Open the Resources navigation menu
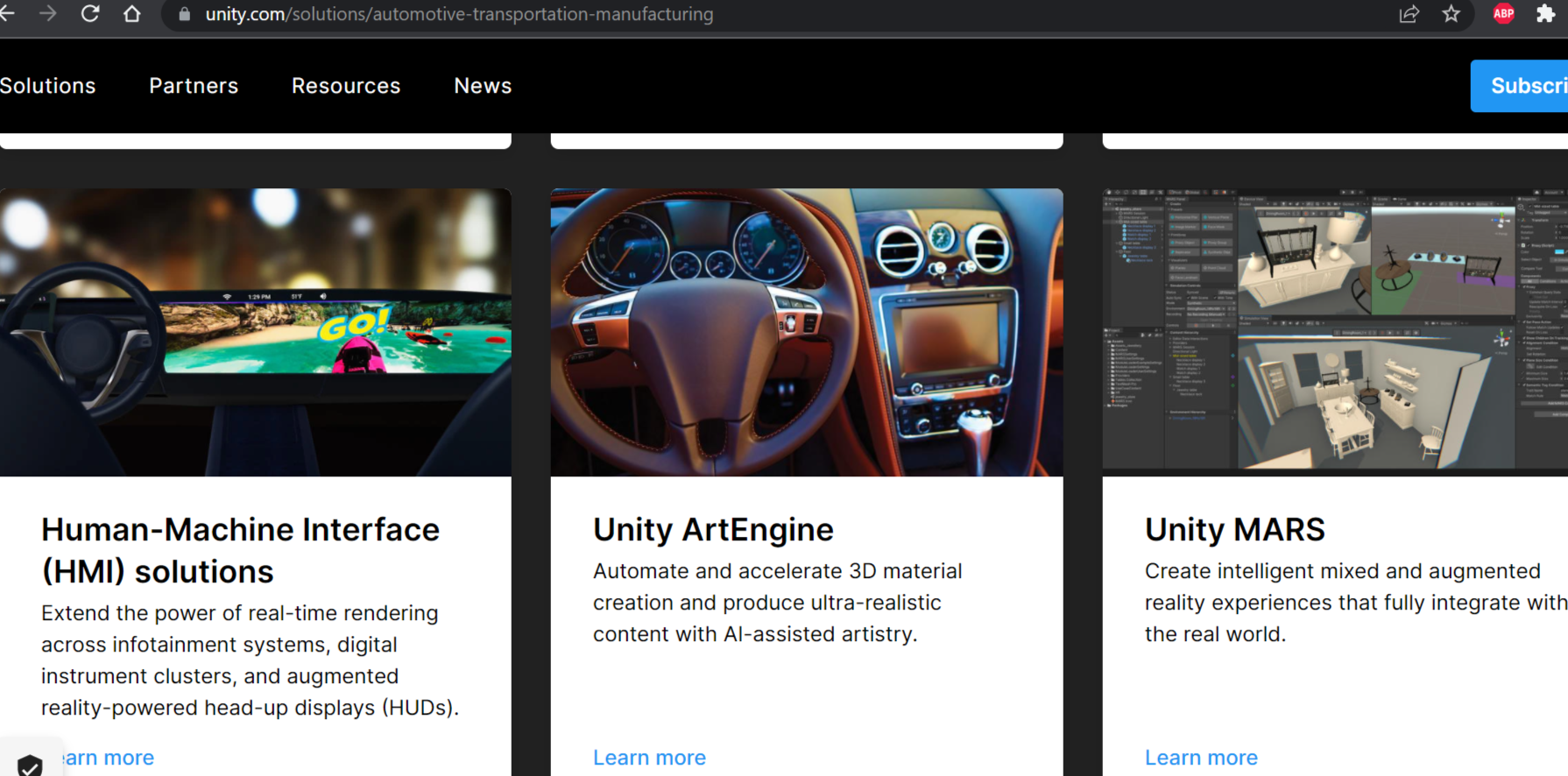The width and height of the screenshot is (1568, 776). [x=346, y=86]
